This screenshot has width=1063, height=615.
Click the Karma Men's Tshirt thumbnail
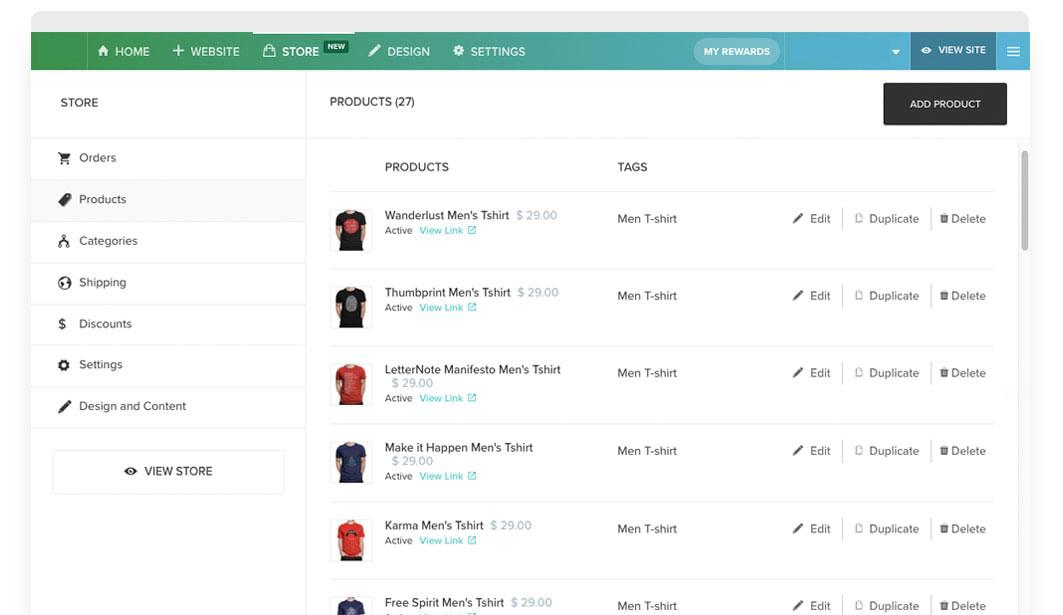pyautogui.click(x=351, y=540)
